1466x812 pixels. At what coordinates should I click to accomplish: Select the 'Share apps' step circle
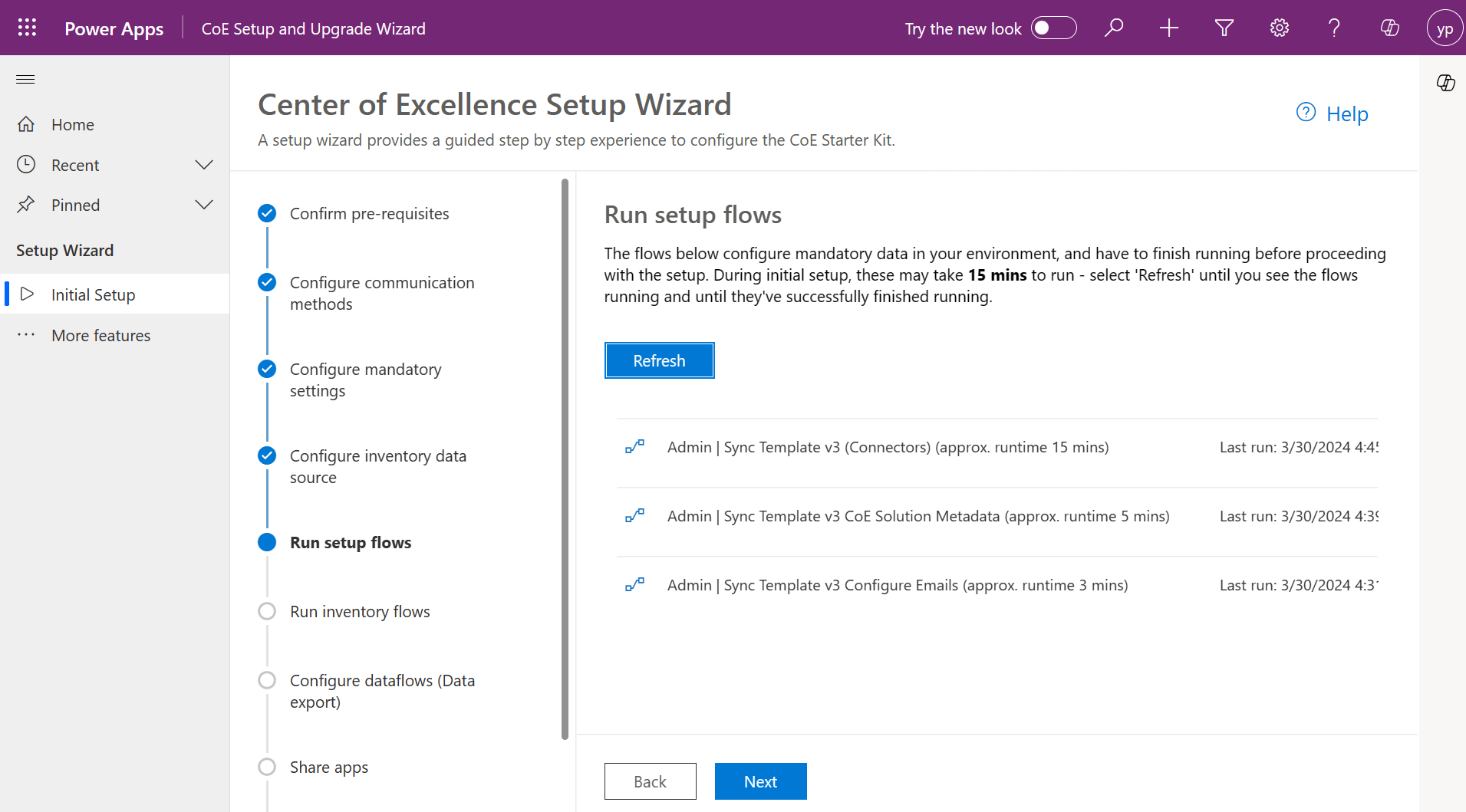tap(267, 768)
